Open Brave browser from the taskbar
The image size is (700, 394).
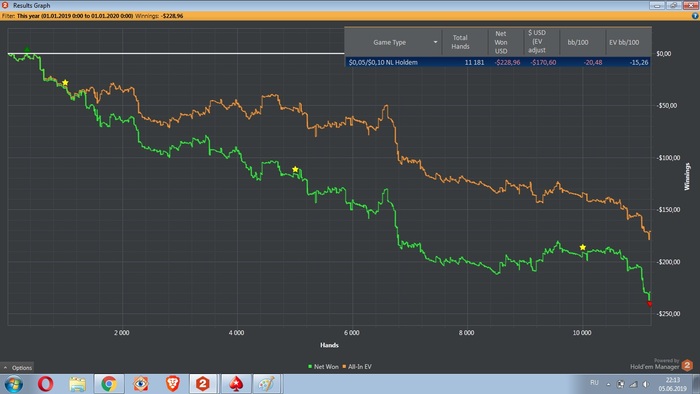pyautogui.click(x=172, y=384)
